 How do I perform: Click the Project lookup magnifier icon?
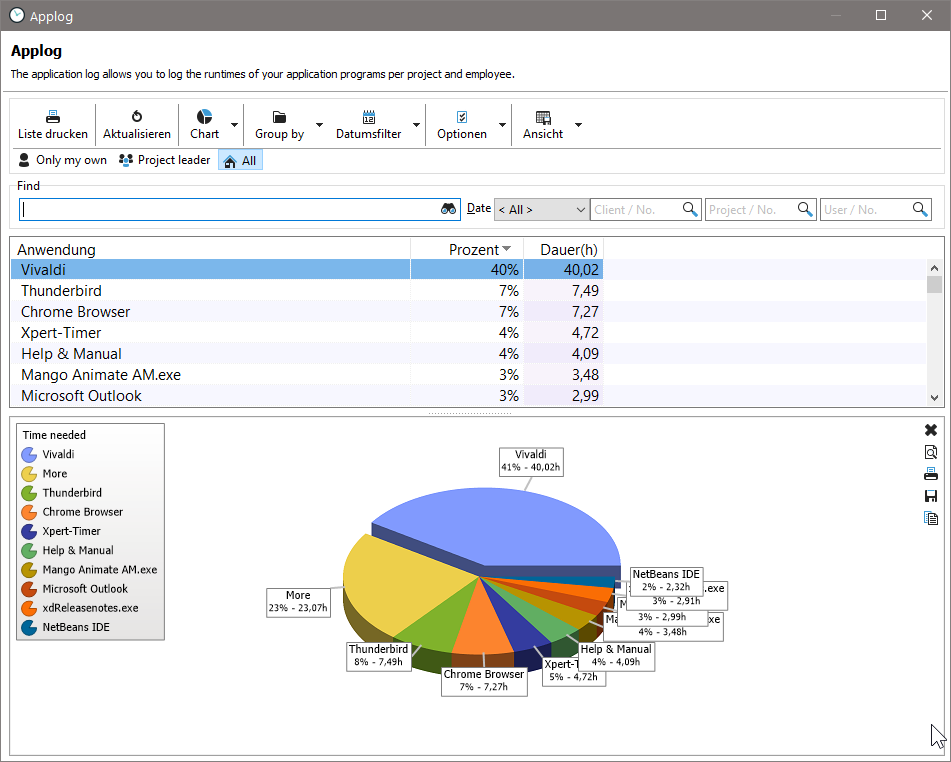pyautogui.click(x=805, y=209)
